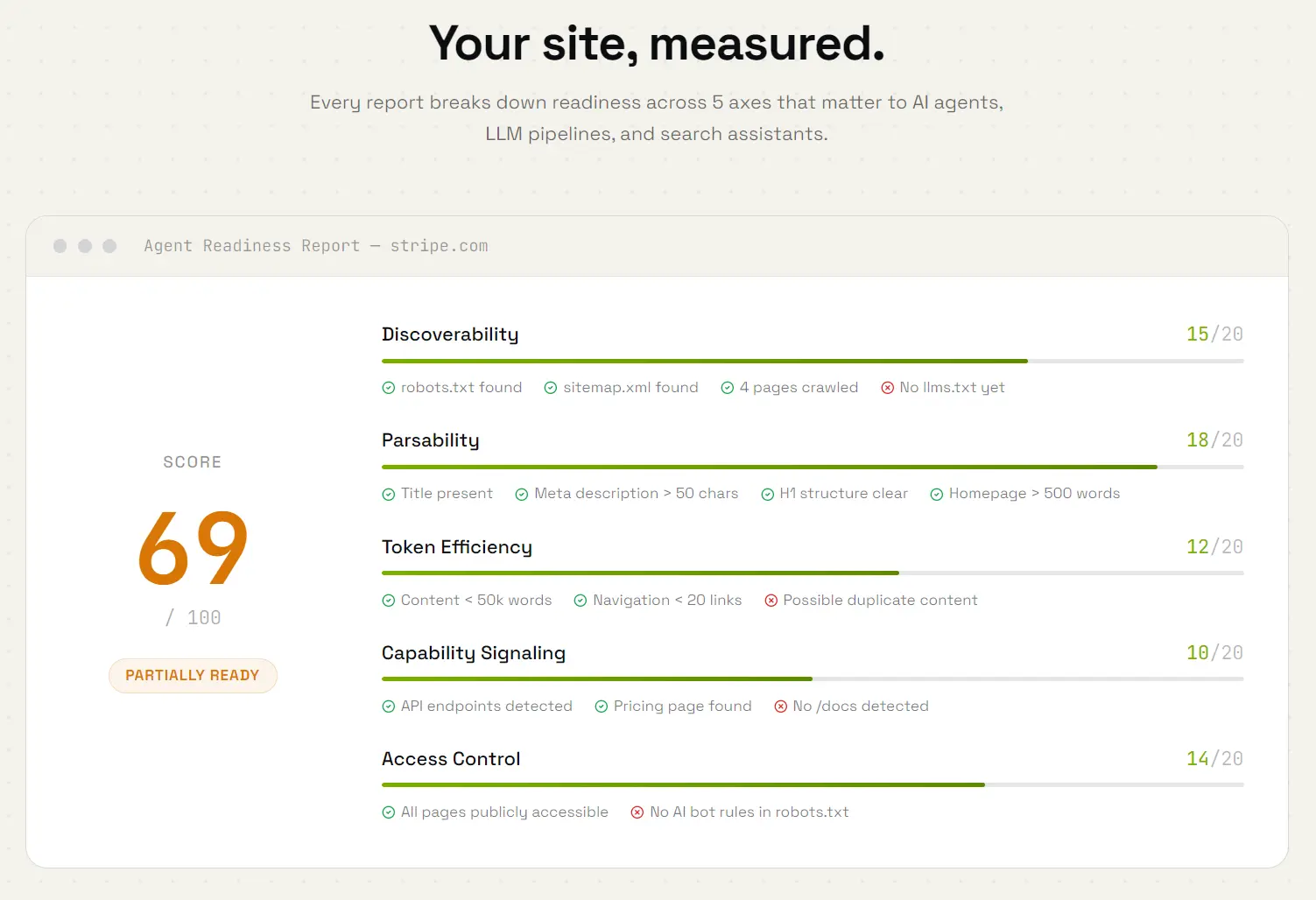The image size is (1316, 900).
Task: Click the 4 pages crawled text
Action: pyautogui.click(x=799, y=388)
